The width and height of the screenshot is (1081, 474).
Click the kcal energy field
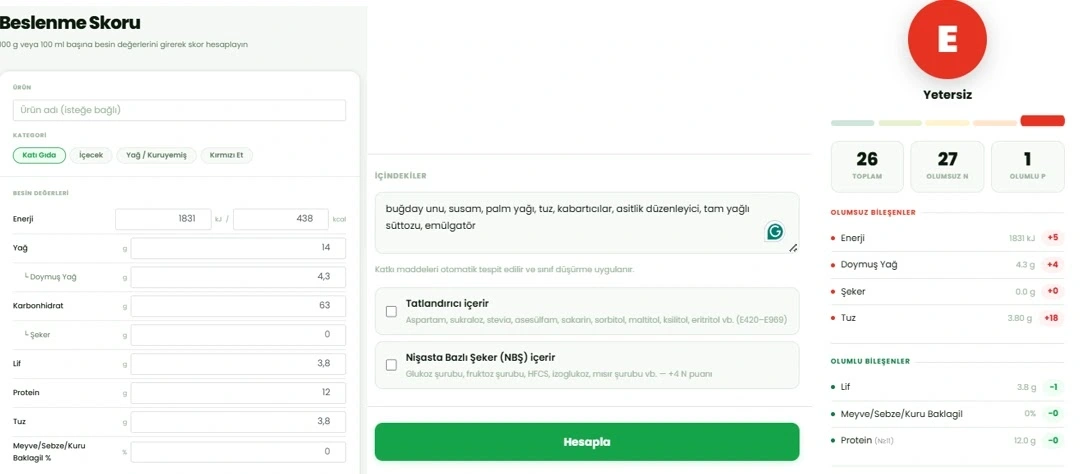[x=281, y=219]
